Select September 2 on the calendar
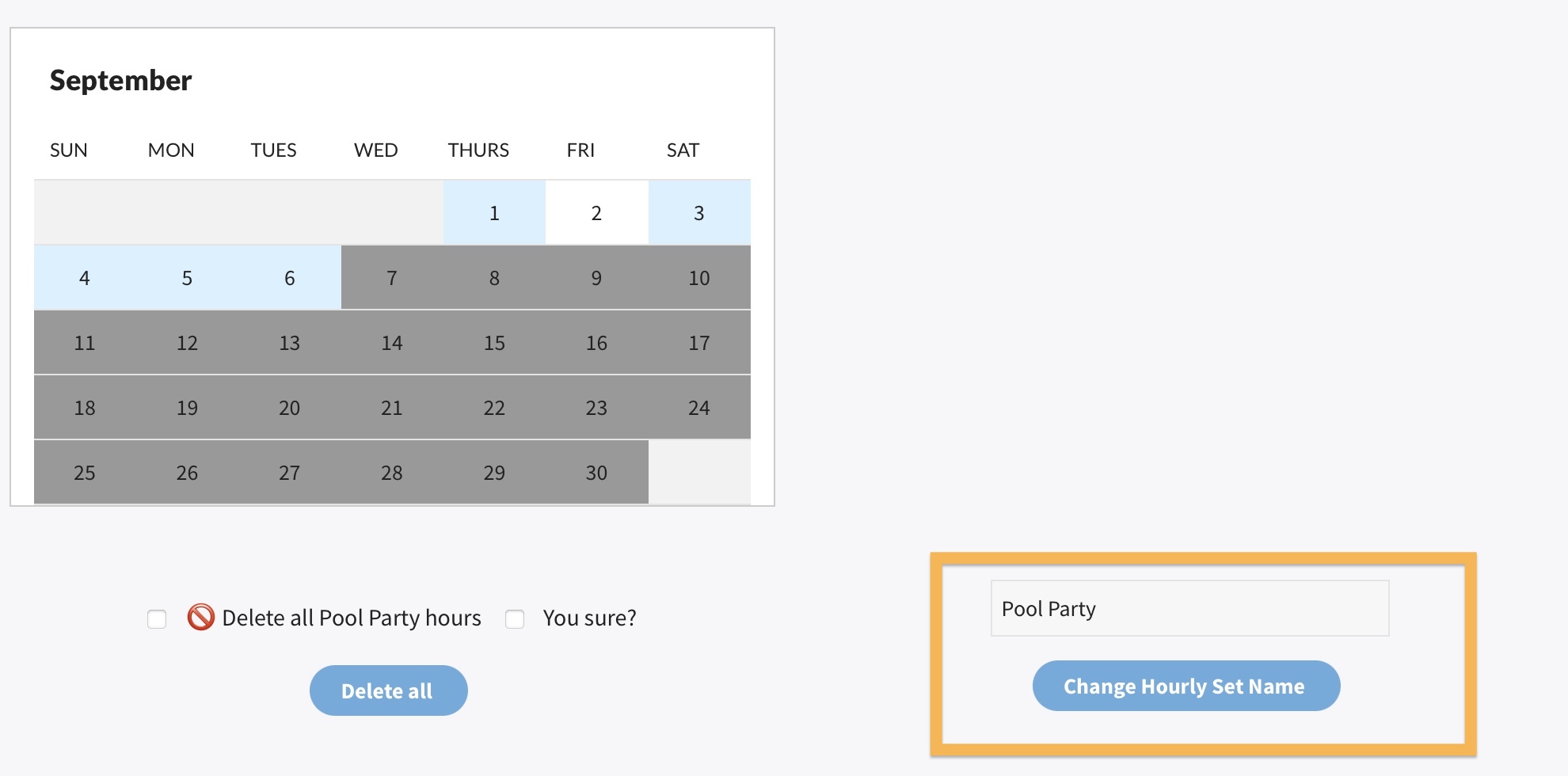This screenshot has width=1568, height=776. (x=596, y=213)
